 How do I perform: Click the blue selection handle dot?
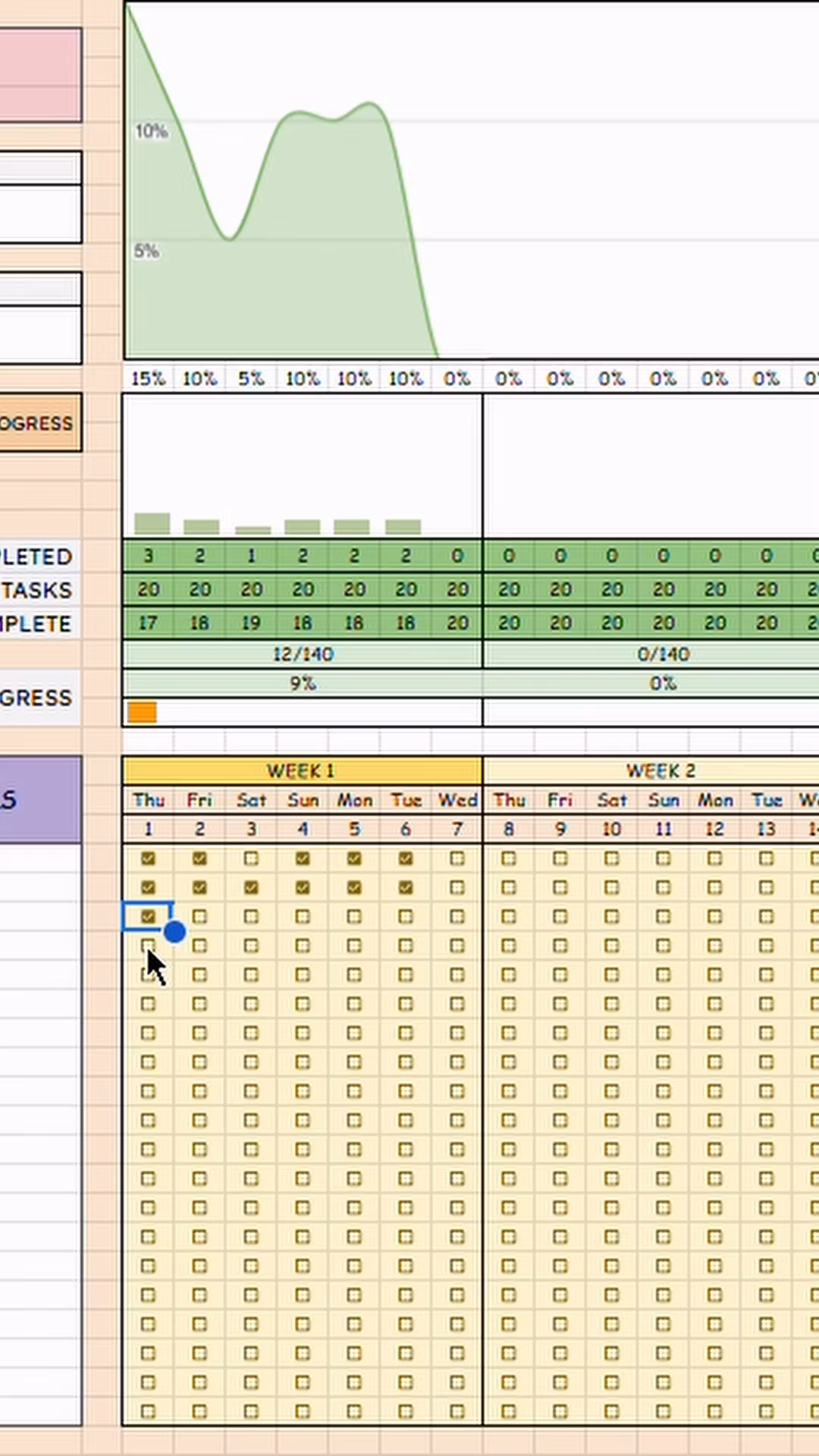[x=174, y=931]
